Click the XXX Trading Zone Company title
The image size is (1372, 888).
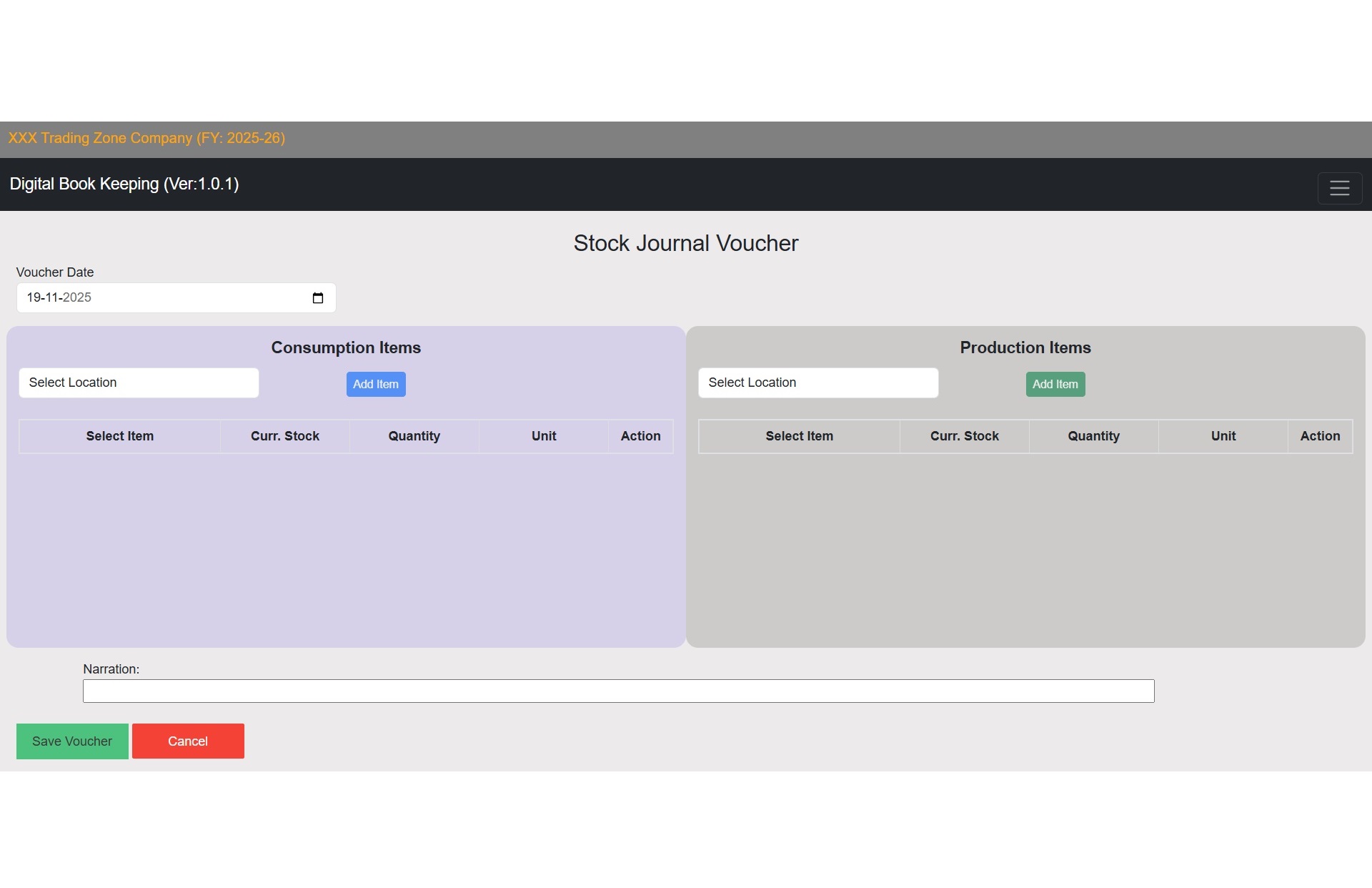[x=146, y=139]
